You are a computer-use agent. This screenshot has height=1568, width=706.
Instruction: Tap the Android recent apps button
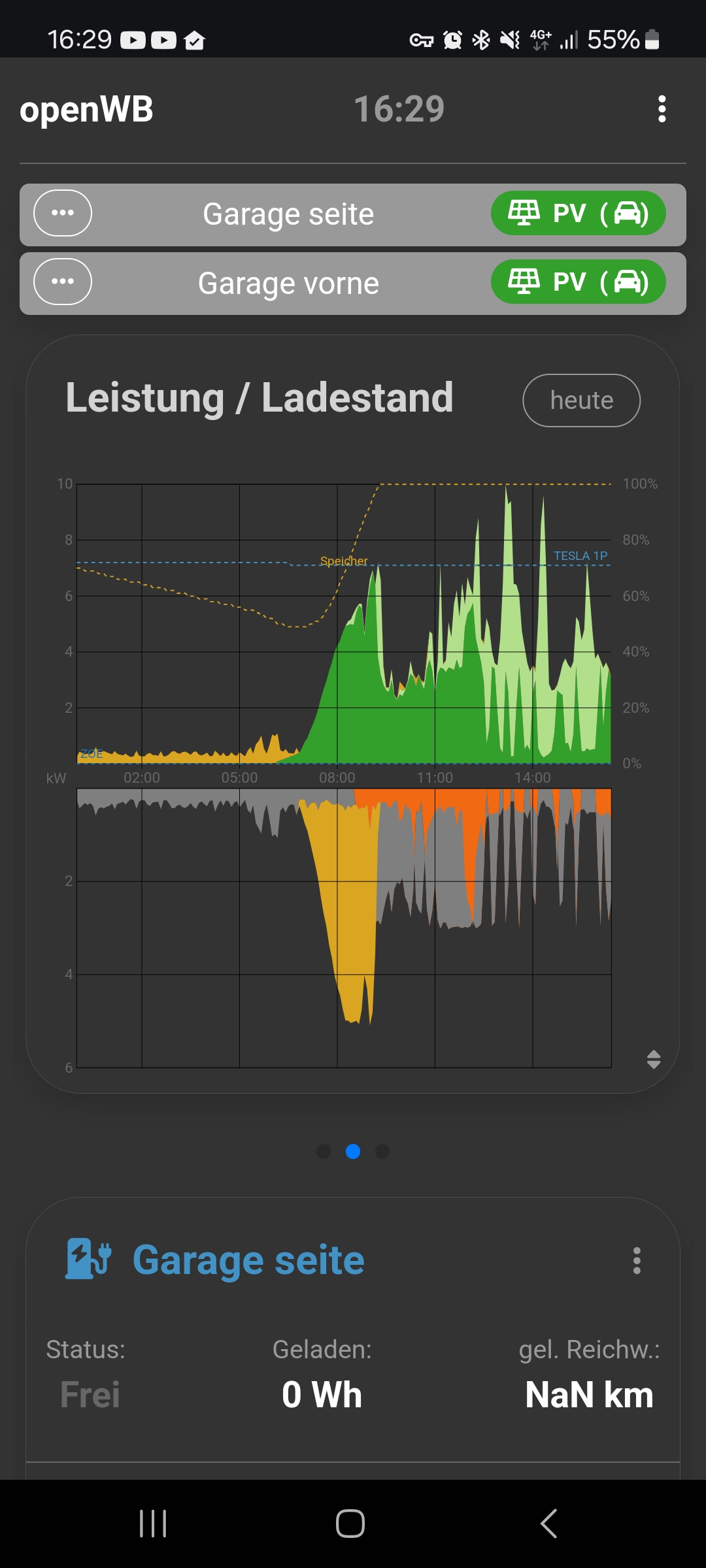(x=153, y=1524)
